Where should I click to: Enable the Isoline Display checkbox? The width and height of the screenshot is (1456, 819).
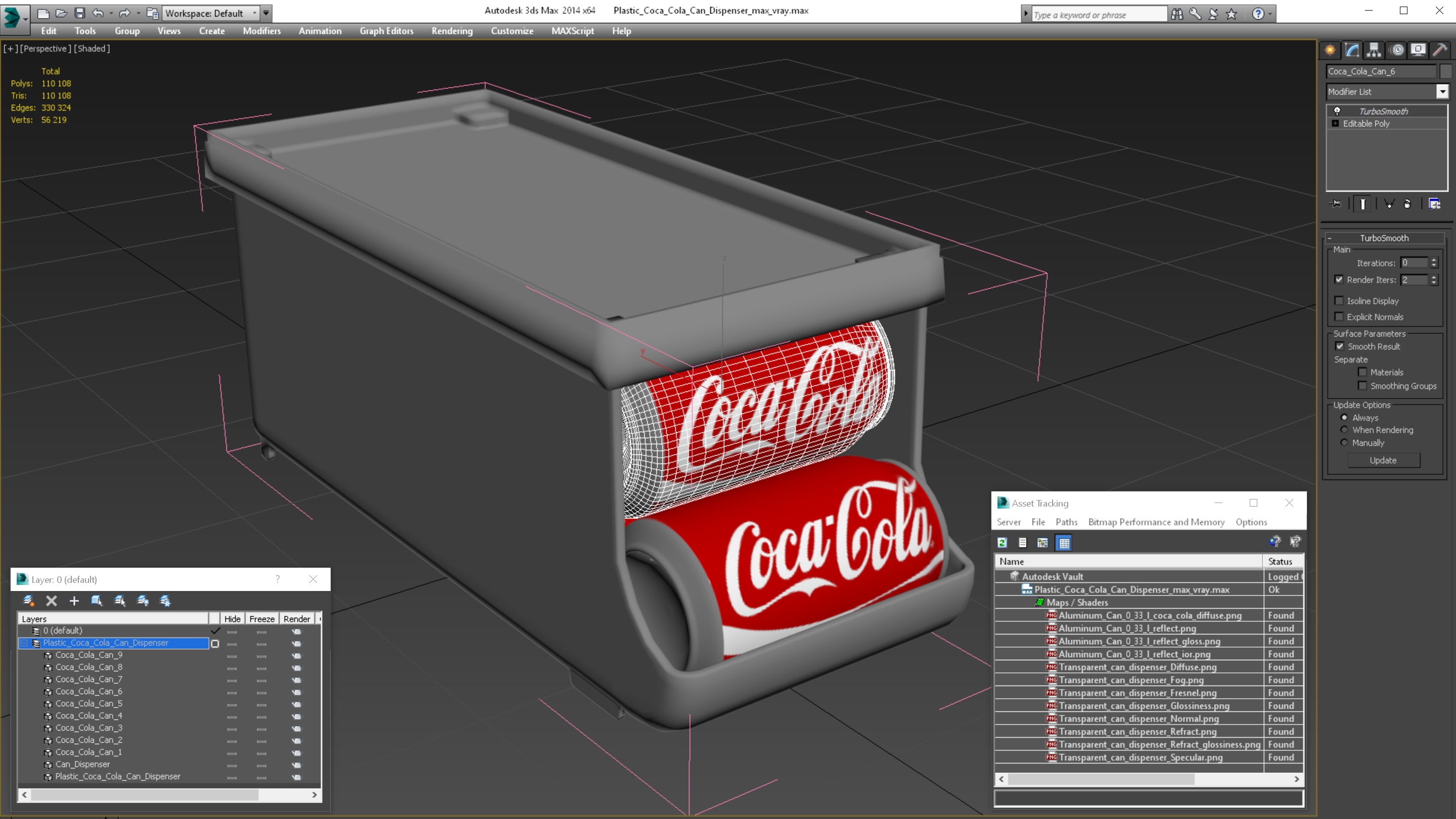click(x=1339, y=301)
